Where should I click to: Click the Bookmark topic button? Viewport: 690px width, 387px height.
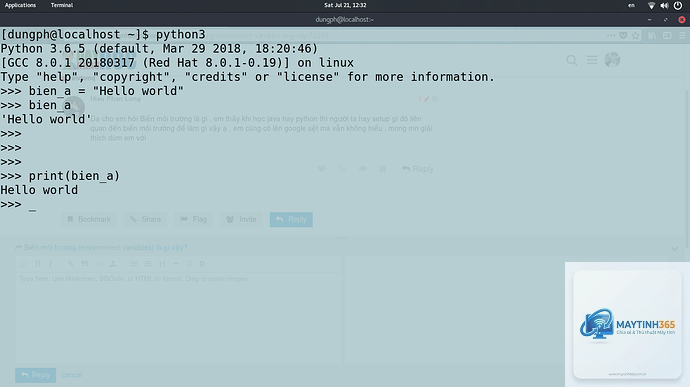pos(89,219)
